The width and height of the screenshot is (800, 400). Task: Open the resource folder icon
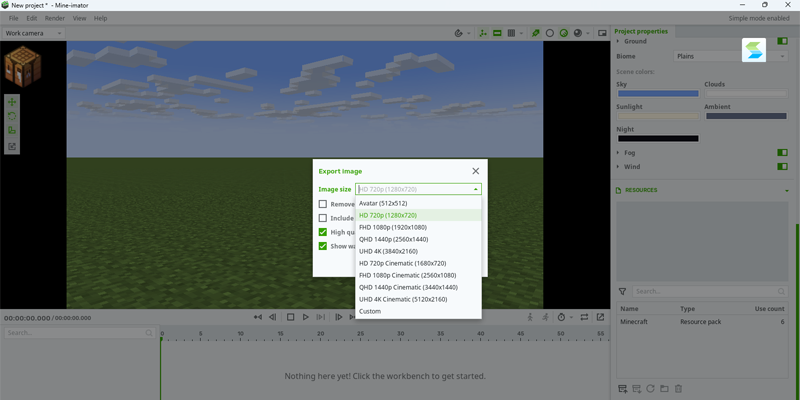click(x=664, y=389)
